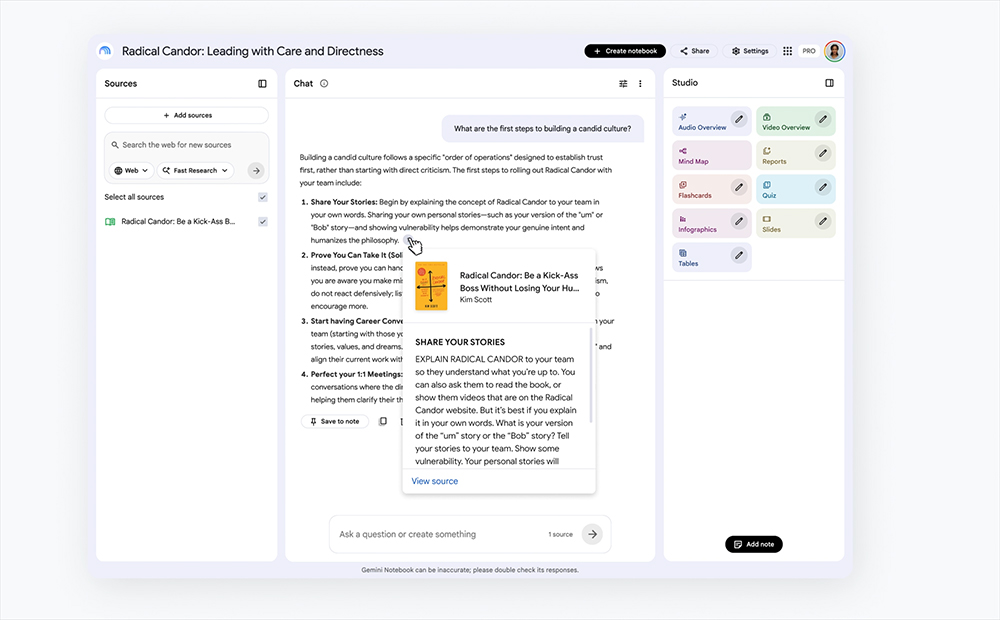1000x620 pixels.
Task: Create Slides in Studio
Action: (796, 223)
